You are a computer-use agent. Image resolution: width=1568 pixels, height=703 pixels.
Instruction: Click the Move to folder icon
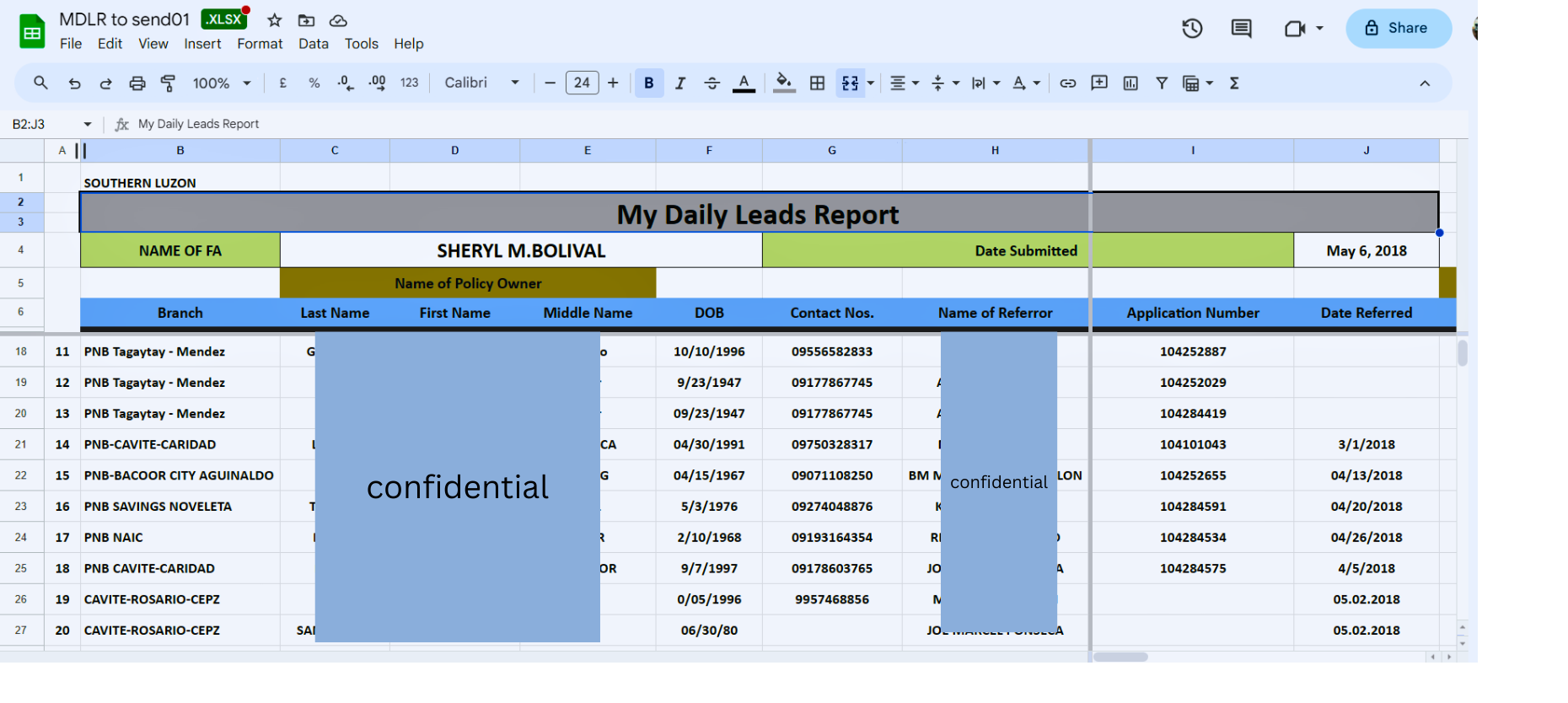point(306,20)
